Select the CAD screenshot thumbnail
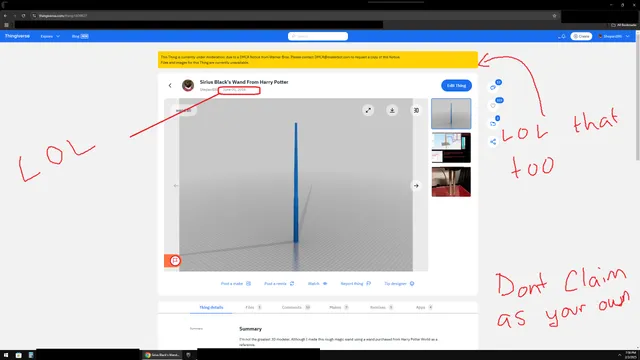 tap(451, 147)
